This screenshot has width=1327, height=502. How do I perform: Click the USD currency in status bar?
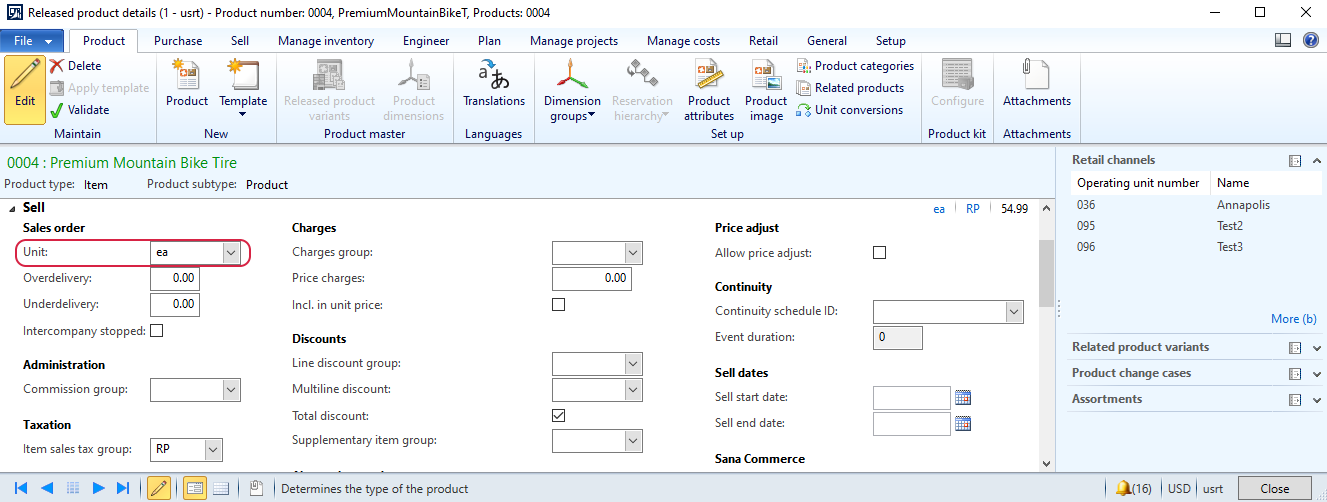click(x=1179, y=488)
